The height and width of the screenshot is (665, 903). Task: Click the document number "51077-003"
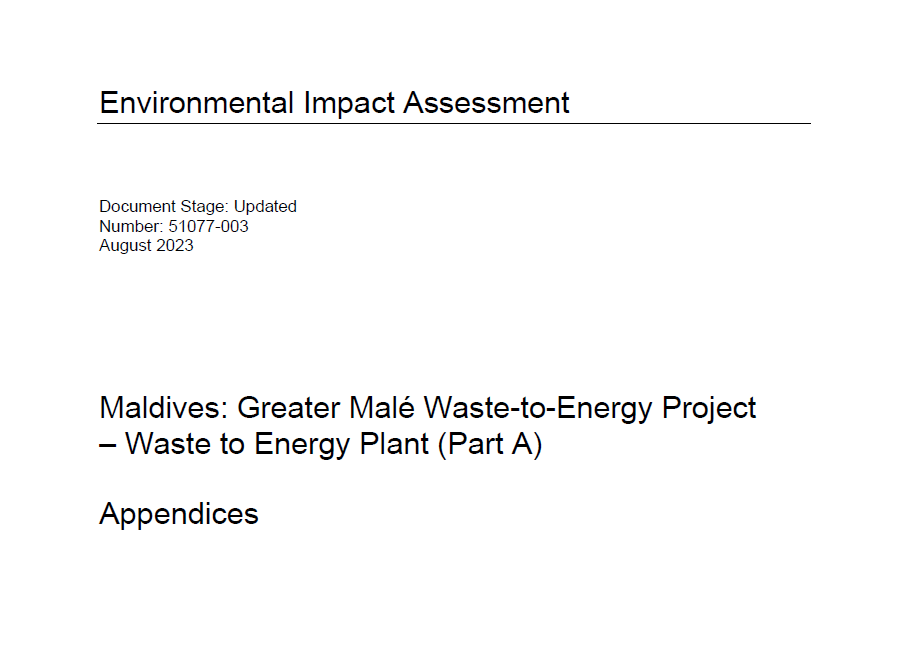click(x=209, y=227)
